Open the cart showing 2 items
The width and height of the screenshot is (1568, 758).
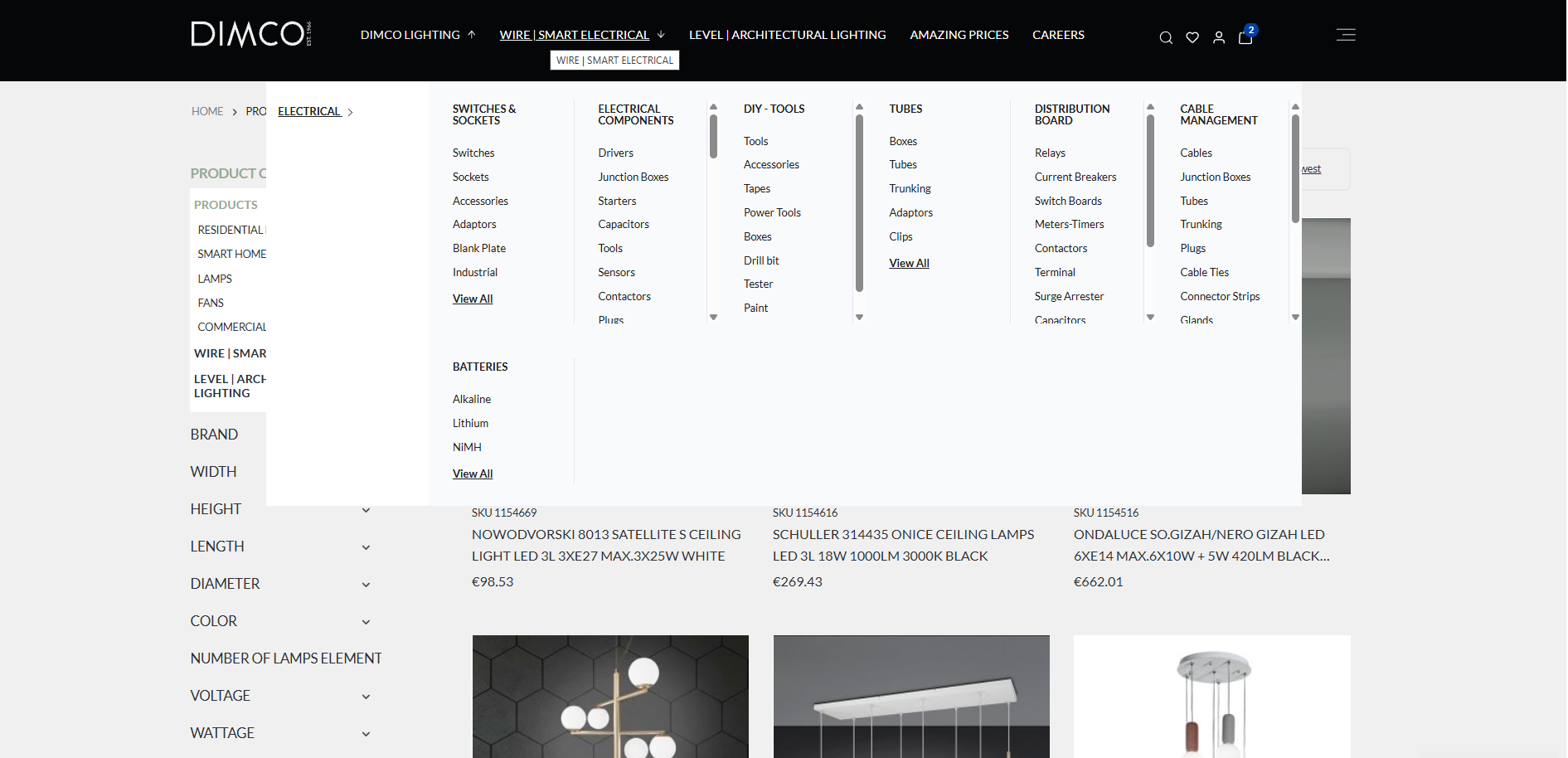[1245, 39]
